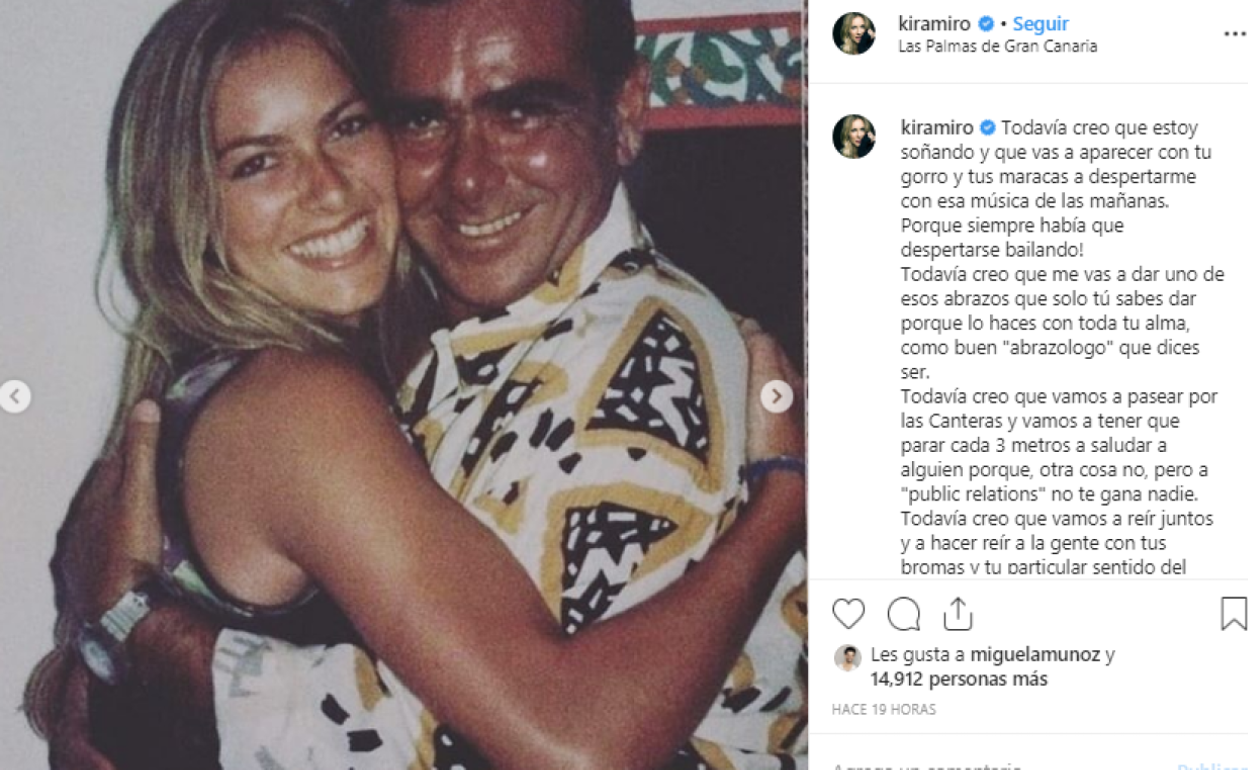Open comments via speech bubble icon
This screenshot has height=770, width=1248.
pyautogui.click(x=903, y=613)
